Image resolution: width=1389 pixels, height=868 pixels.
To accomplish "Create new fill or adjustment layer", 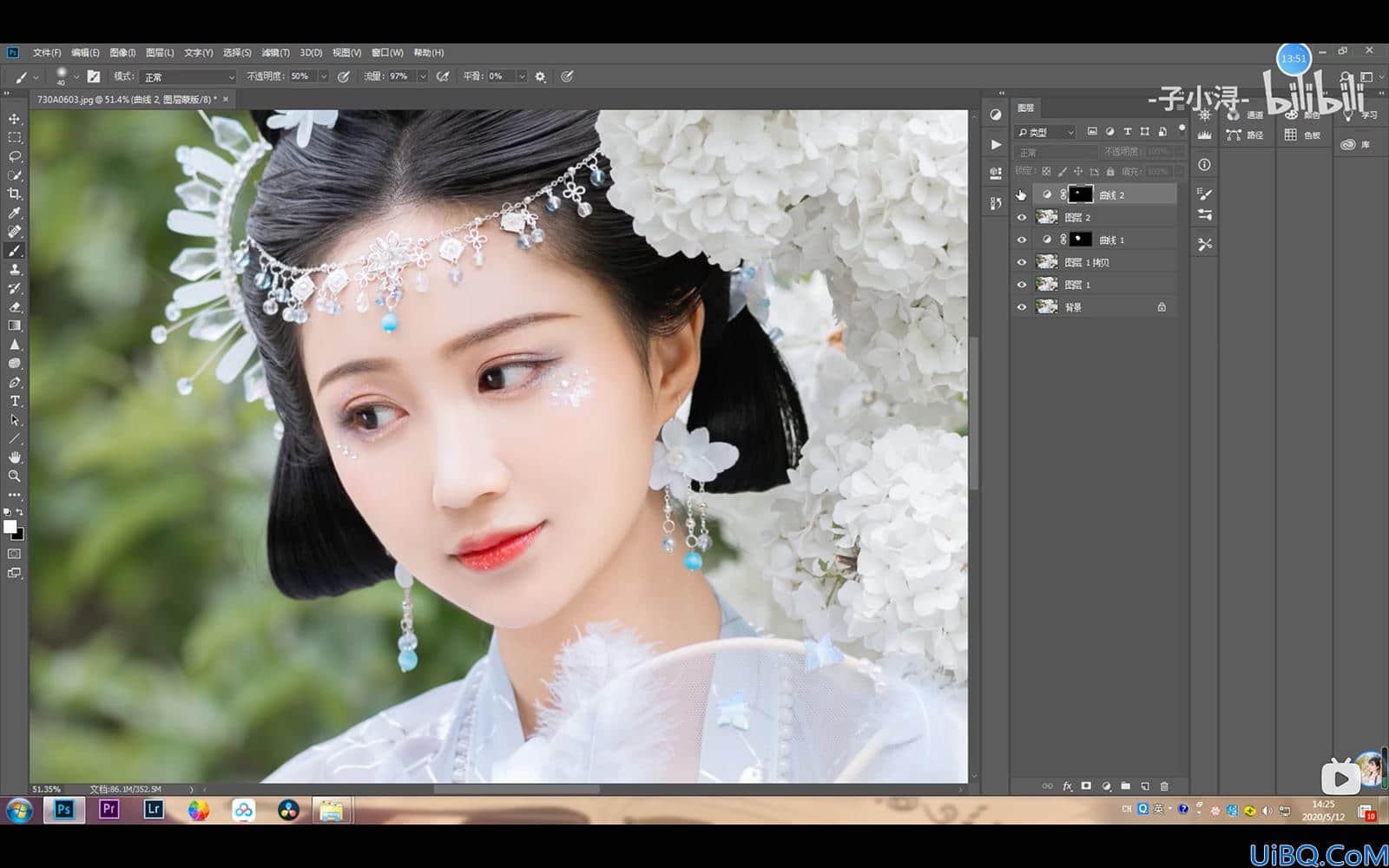I will [x=1106, y=786].
